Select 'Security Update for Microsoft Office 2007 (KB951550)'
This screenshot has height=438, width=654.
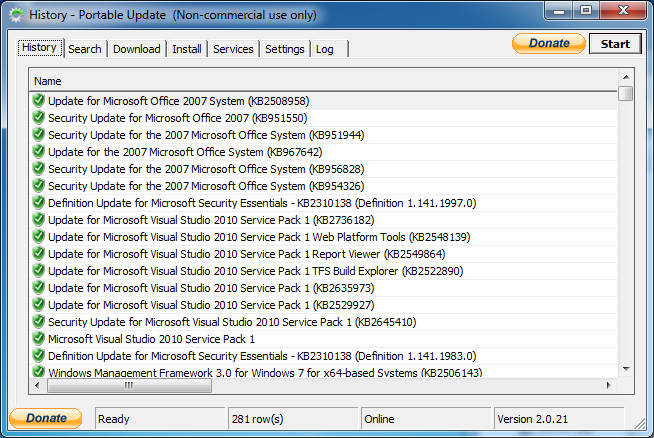click(178, 118)
